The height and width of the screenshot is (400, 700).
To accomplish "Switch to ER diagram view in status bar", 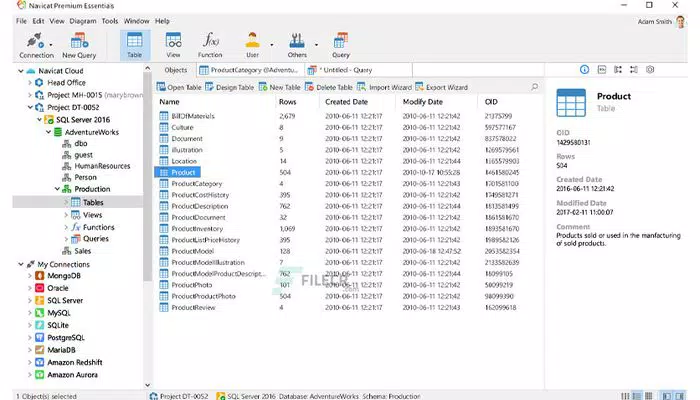I will tap(648, 396).
